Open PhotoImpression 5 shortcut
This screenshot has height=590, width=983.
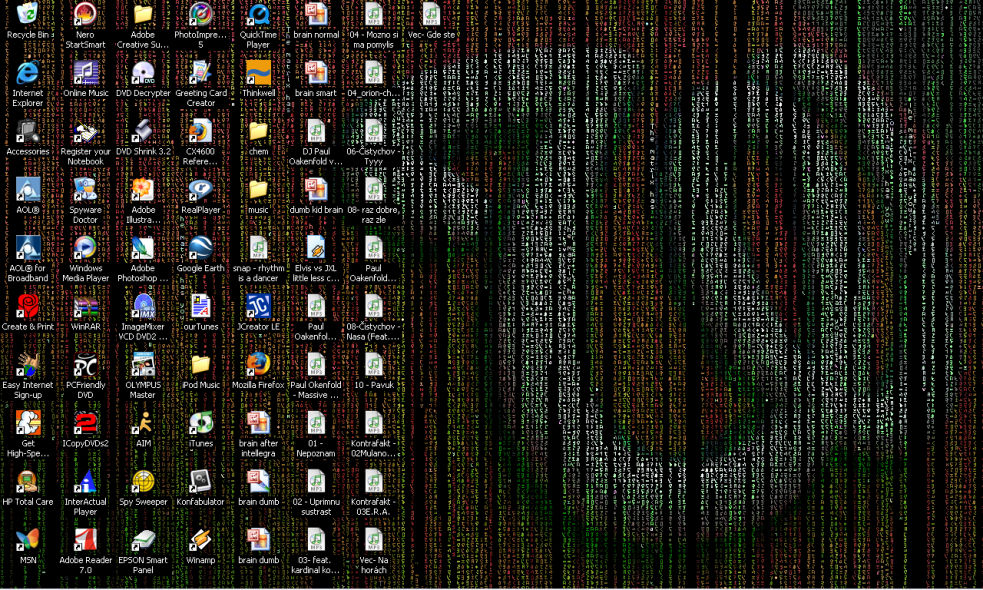201,14
